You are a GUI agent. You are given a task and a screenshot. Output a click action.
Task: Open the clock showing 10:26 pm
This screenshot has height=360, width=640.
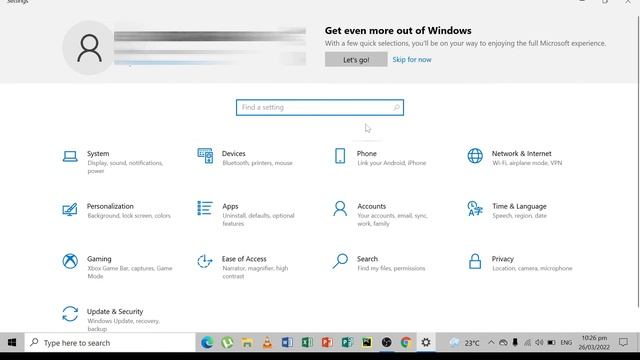pyautogui.click(x=594, y=342)
